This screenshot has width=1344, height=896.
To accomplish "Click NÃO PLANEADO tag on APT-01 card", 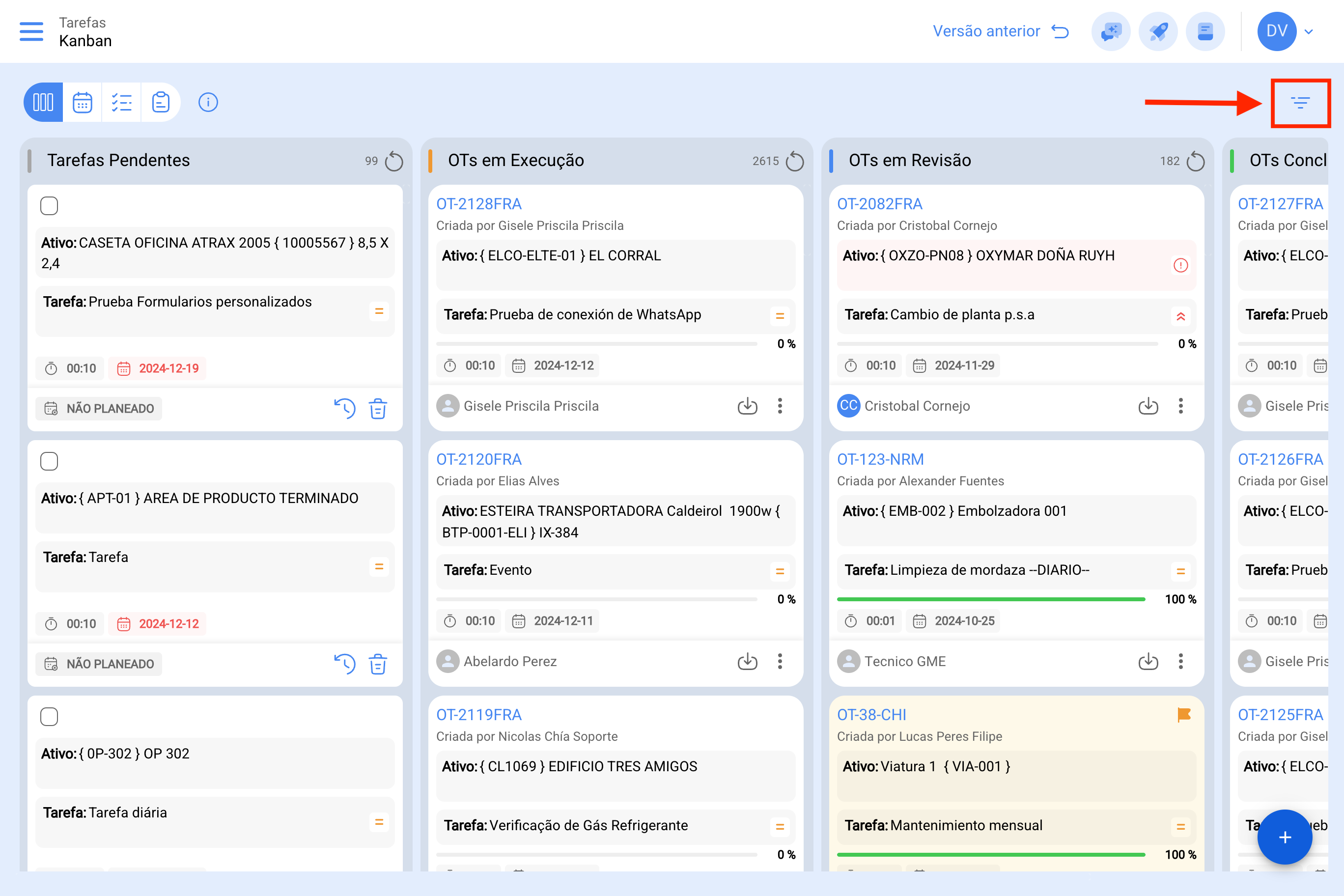I will coord(99,664).
